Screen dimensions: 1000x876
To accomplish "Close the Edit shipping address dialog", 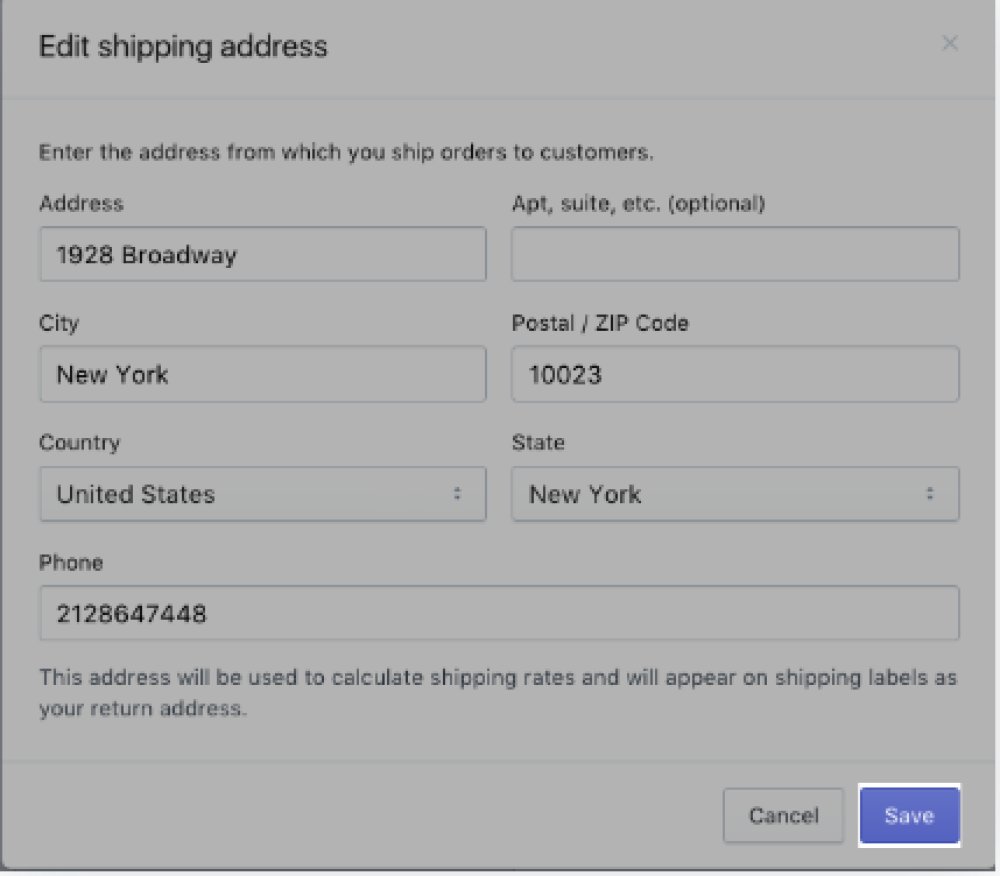I will point(950,43).
